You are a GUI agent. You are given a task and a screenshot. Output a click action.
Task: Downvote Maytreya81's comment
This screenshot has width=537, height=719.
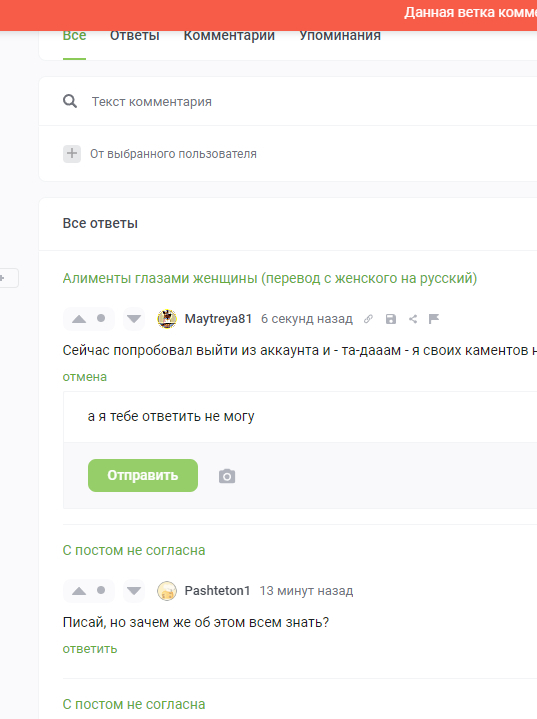tap(134, 319)
